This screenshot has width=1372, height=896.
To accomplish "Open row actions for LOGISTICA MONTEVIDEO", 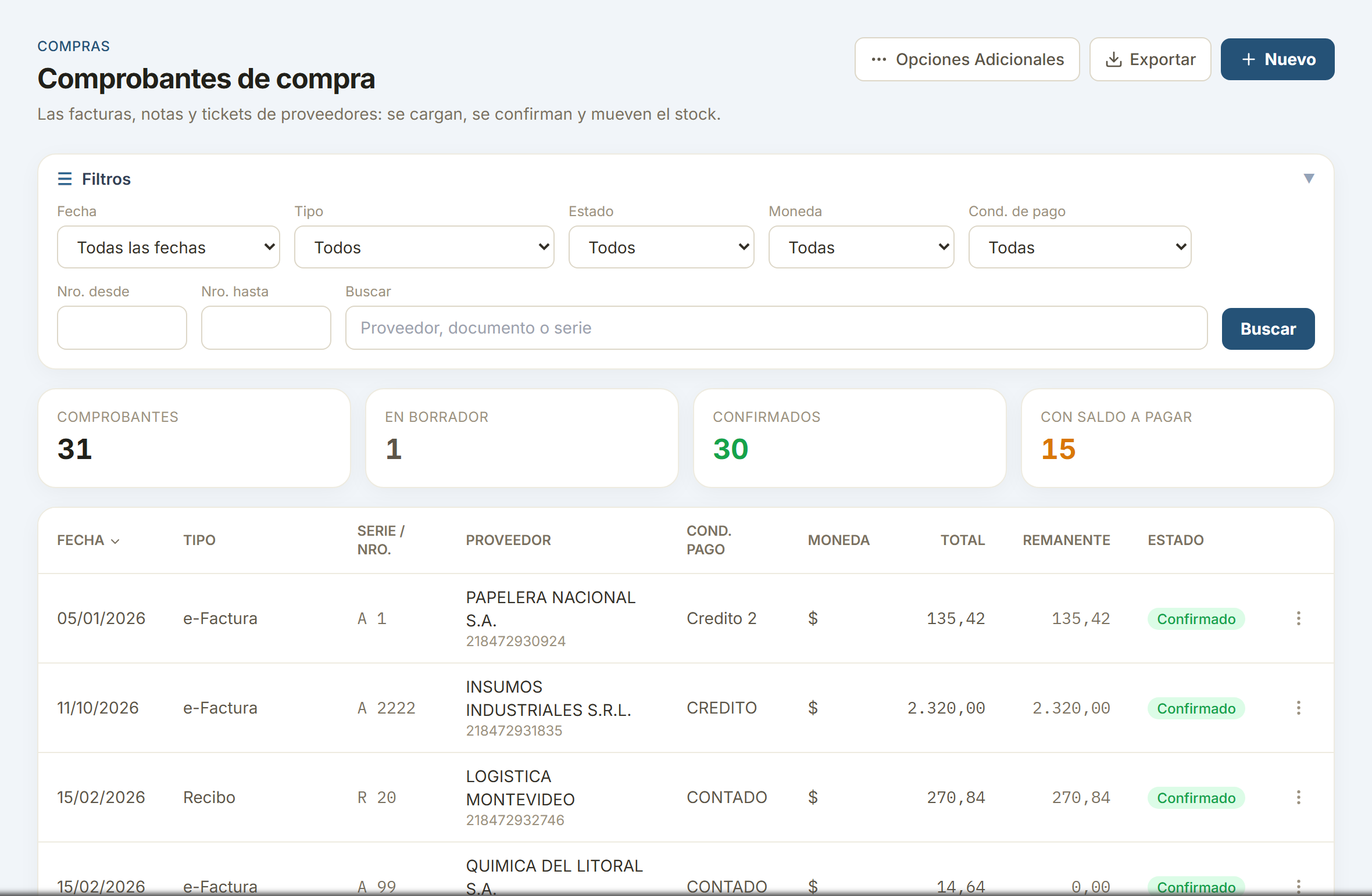I will click(1298, 797).
